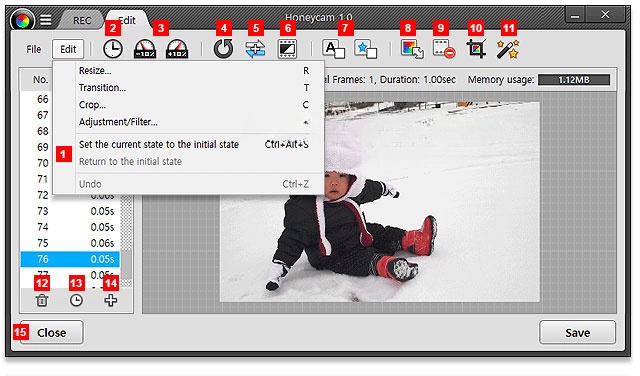The width and height of the screenshot is (640, 376).
Task: Choose Undo from the Edit menu
Action: 194,184
